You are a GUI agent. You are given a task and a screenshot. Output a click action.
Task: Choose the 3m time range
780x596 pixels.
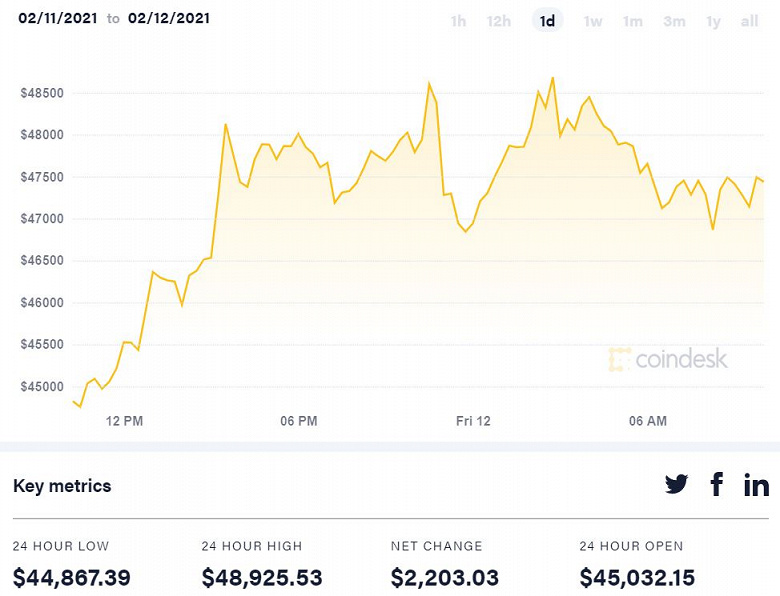click(x=674, y=21)
